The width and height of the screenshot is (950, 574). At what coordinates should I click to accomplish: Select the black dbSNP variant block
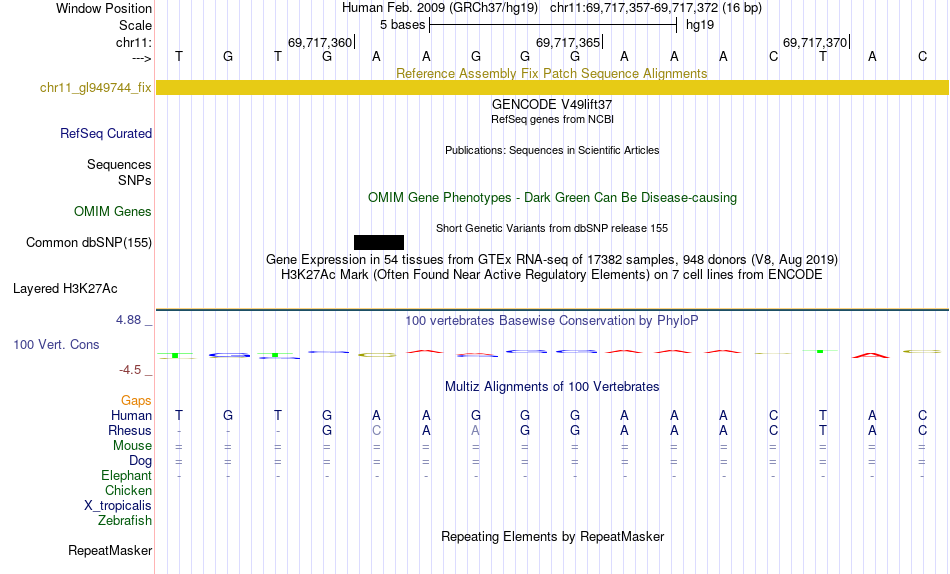[x=379, y=242]
